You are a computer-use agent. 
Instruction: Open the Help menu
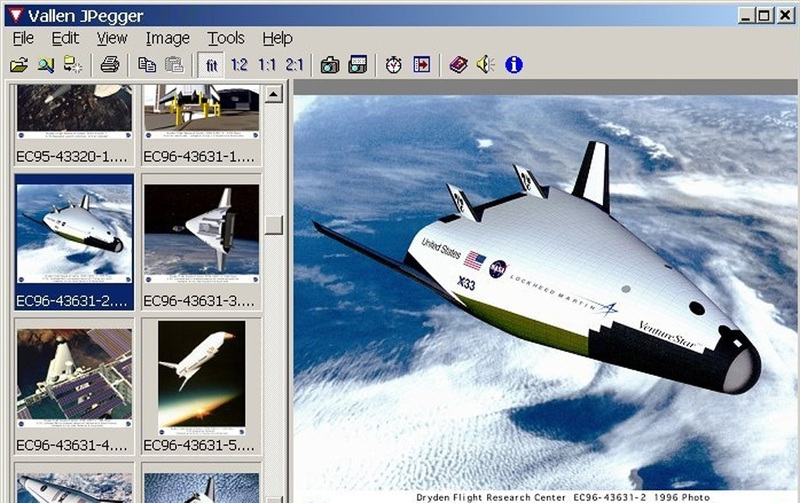[278, 38]
